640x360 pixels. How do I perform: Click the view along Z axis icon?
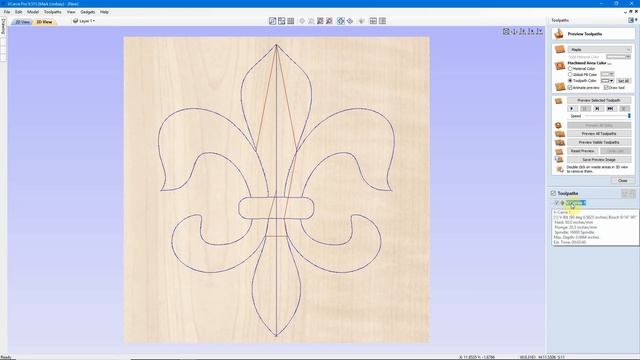[x=514, y=31]
